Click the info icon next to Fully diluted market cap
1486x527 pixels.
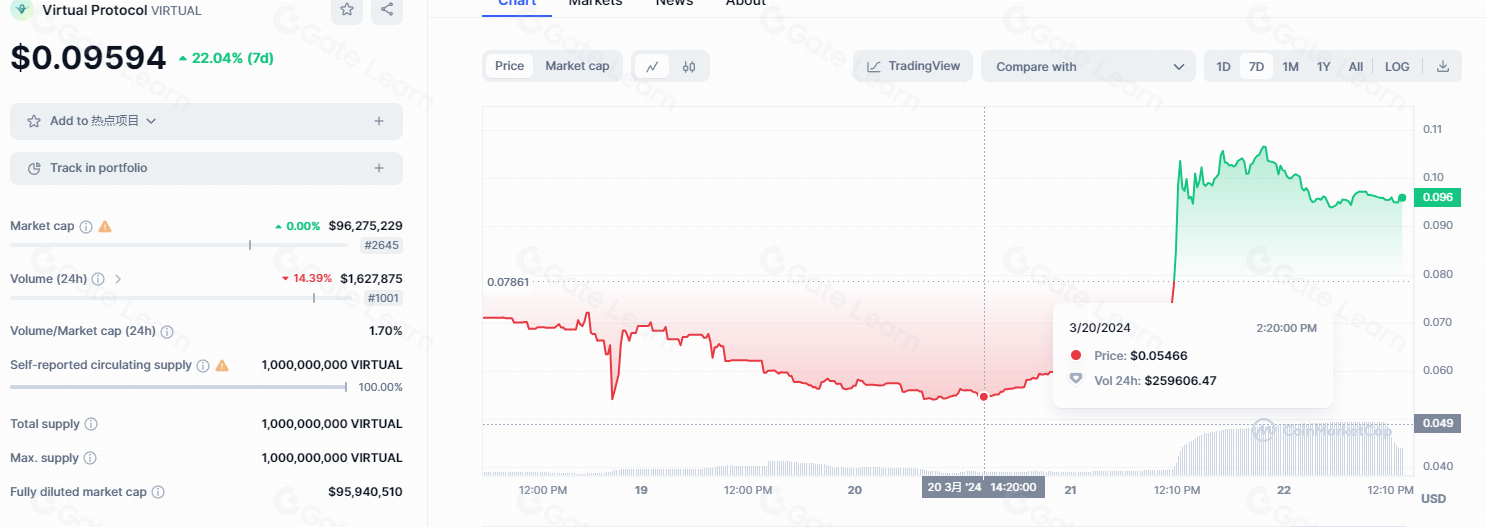[158, 492]
